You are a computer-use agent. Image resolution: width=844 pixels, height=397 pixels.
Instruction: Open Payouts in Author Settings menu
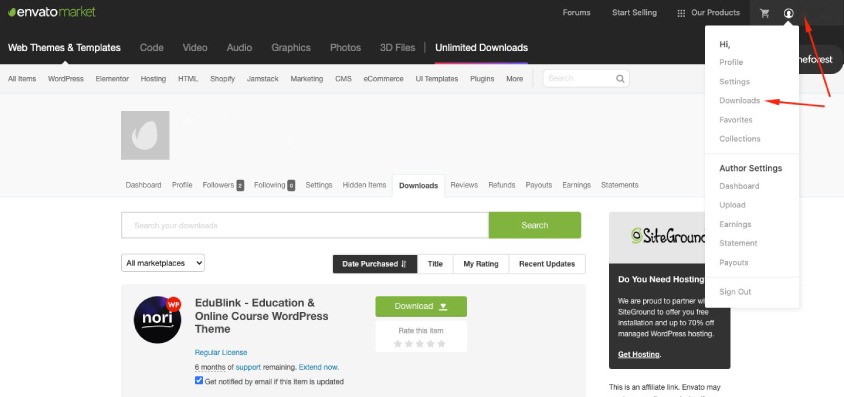tap(734, 263)
